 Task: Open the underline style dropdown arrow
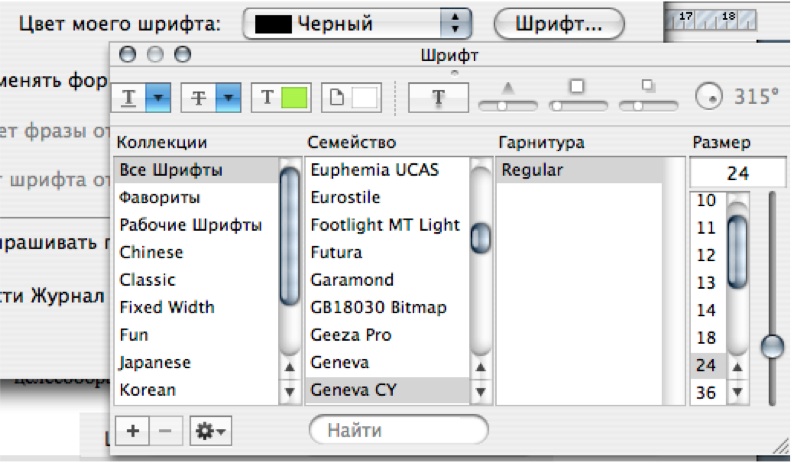[158, 97]
